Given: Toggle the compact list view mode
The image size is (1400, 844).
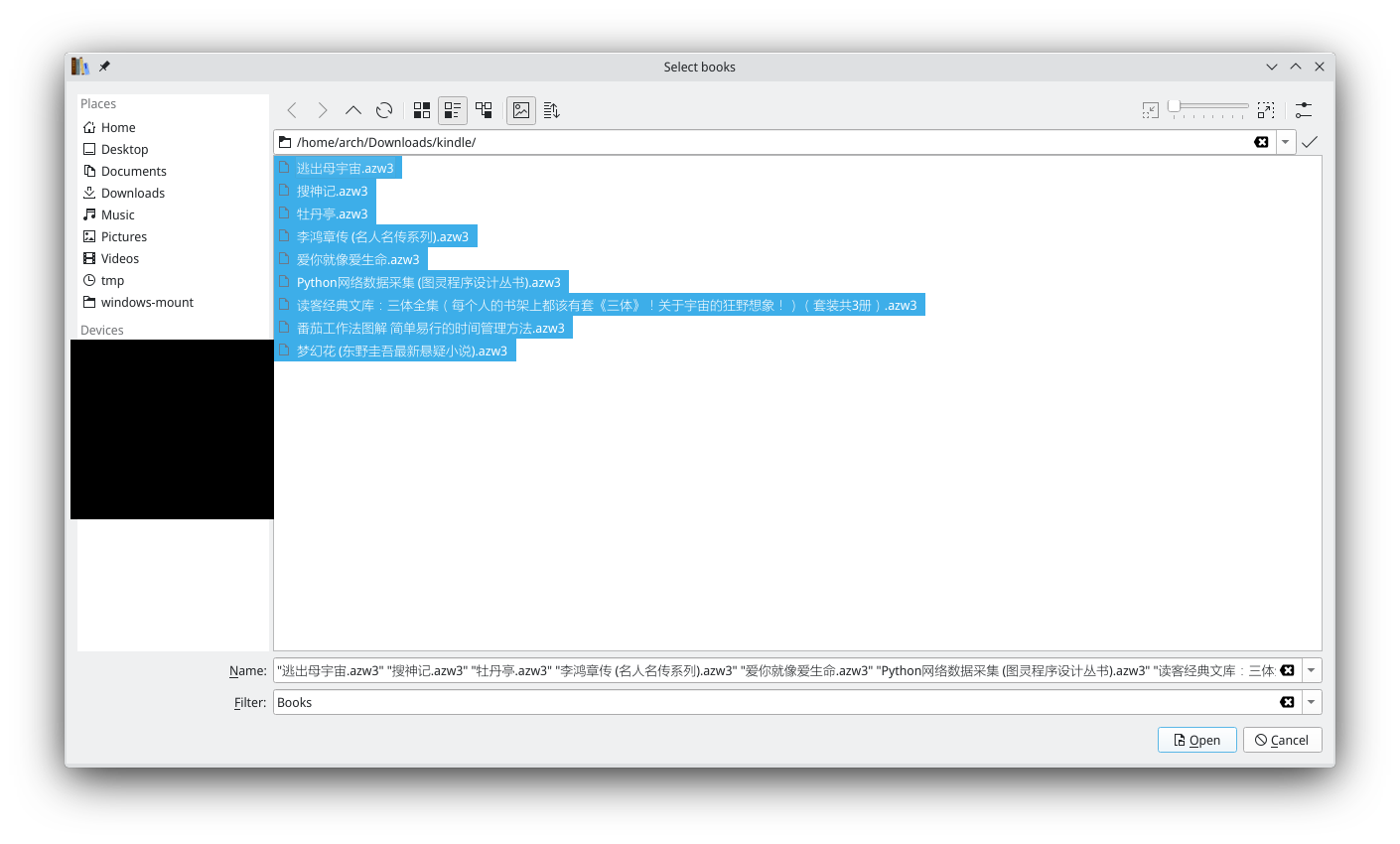Looking at the screenshot, I should click(x=453, y=110).
